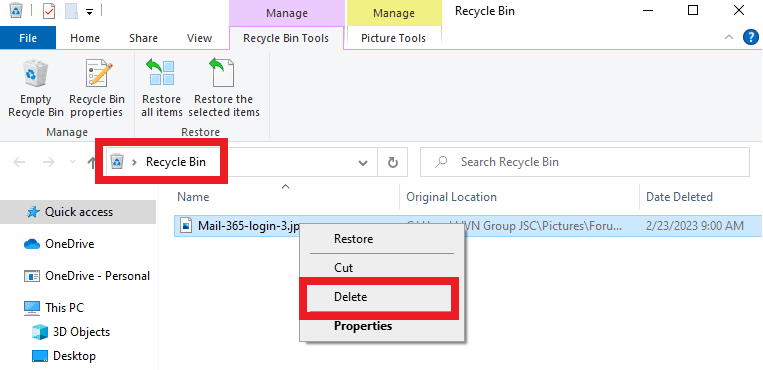
Task: Click Restore the selected items
Action: (x=224, y=88)
